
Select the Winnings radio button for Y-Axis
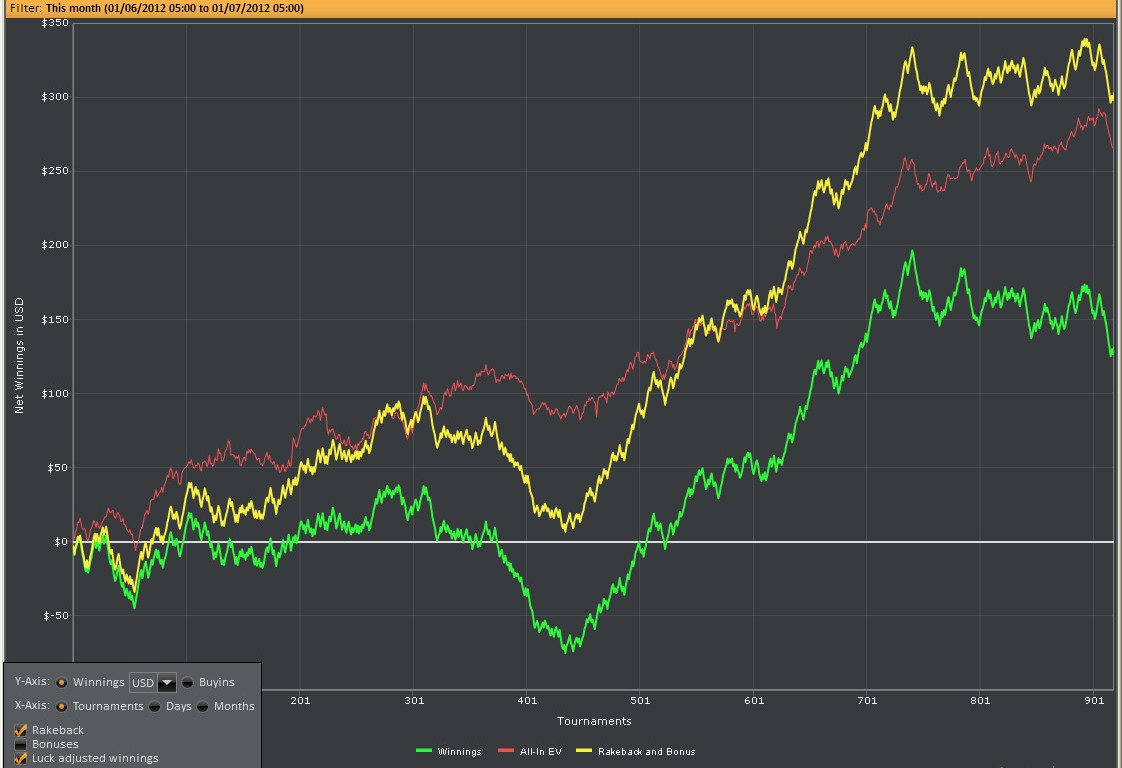pos(61,682)
